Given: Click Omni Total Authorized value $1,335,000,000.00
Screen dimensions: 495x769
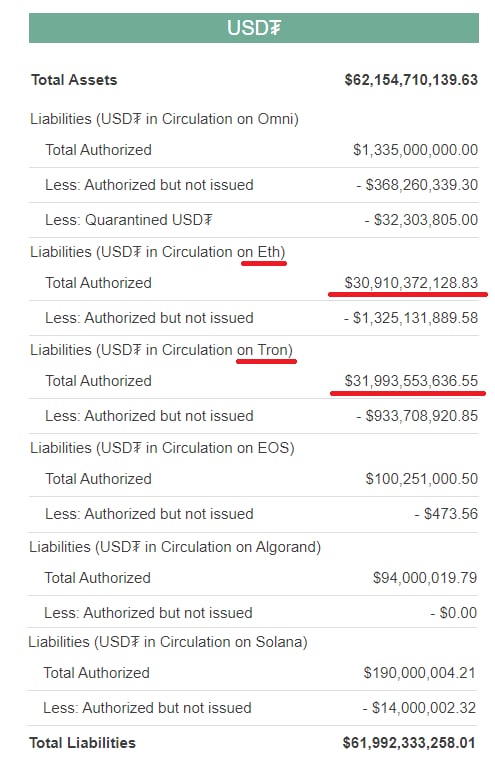Looking at the screenshot, I should 415,150.
